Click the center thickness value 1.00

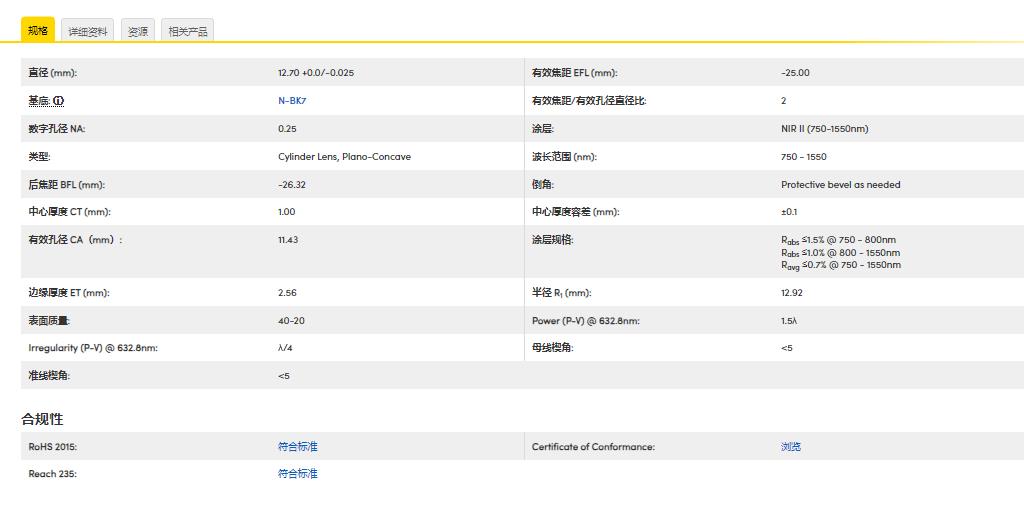click(x=287, y=212)
